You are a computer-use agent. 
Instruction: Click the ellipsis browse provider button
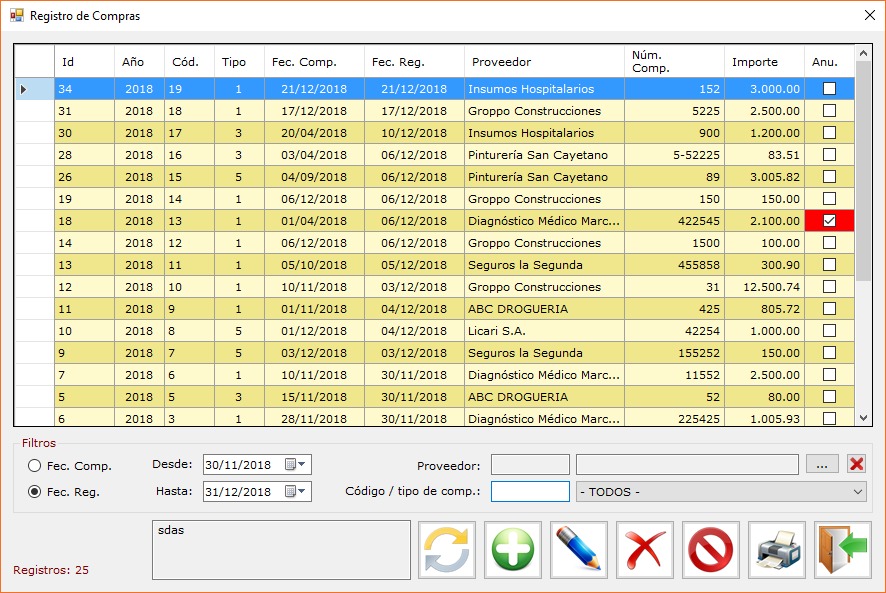pos(822,465)
